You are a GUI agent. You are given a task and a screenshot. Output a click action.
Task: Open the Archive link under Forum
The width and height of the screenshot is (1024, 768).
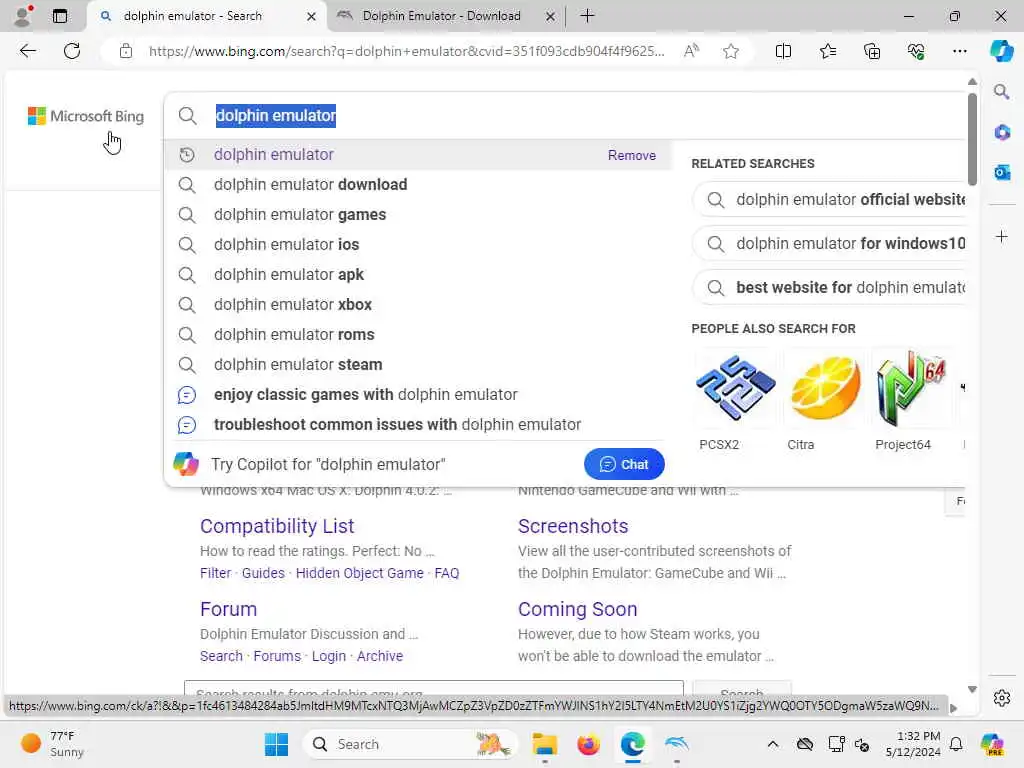tap(379, 656)
